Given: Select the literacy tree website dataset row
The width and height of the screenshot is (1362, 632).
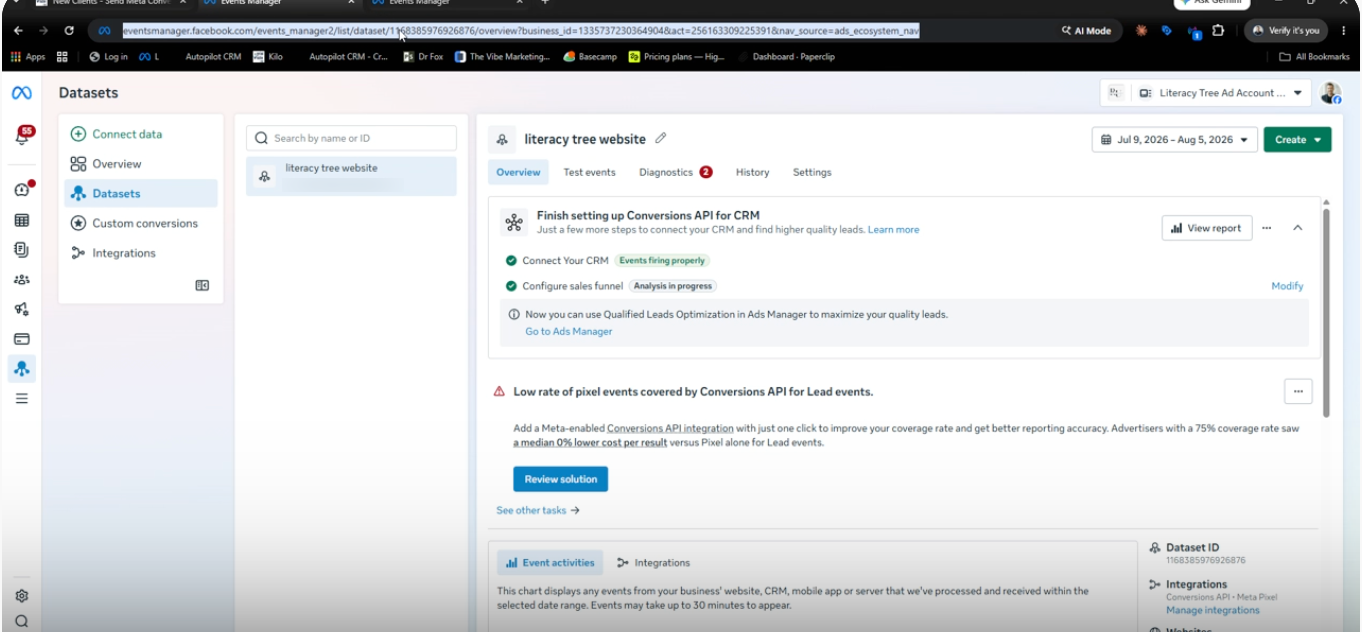Looking at the screenshot, I should pos(351,176).
